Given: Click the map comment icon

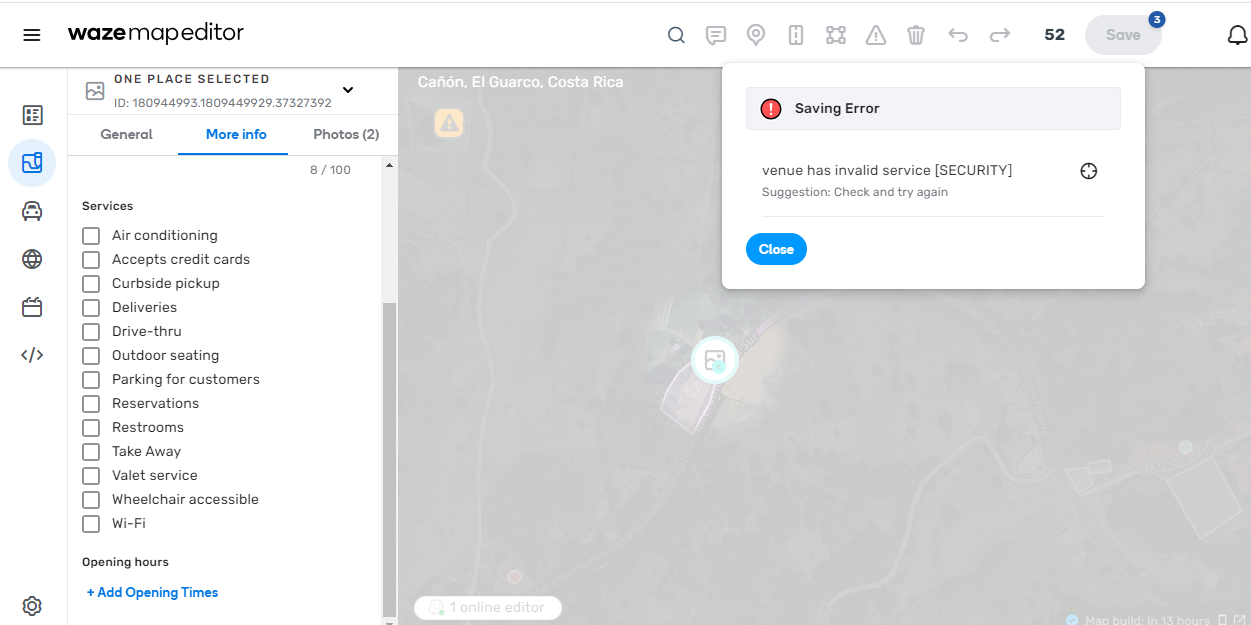Looking at the screenshot, I should click(x=716, y=35).
